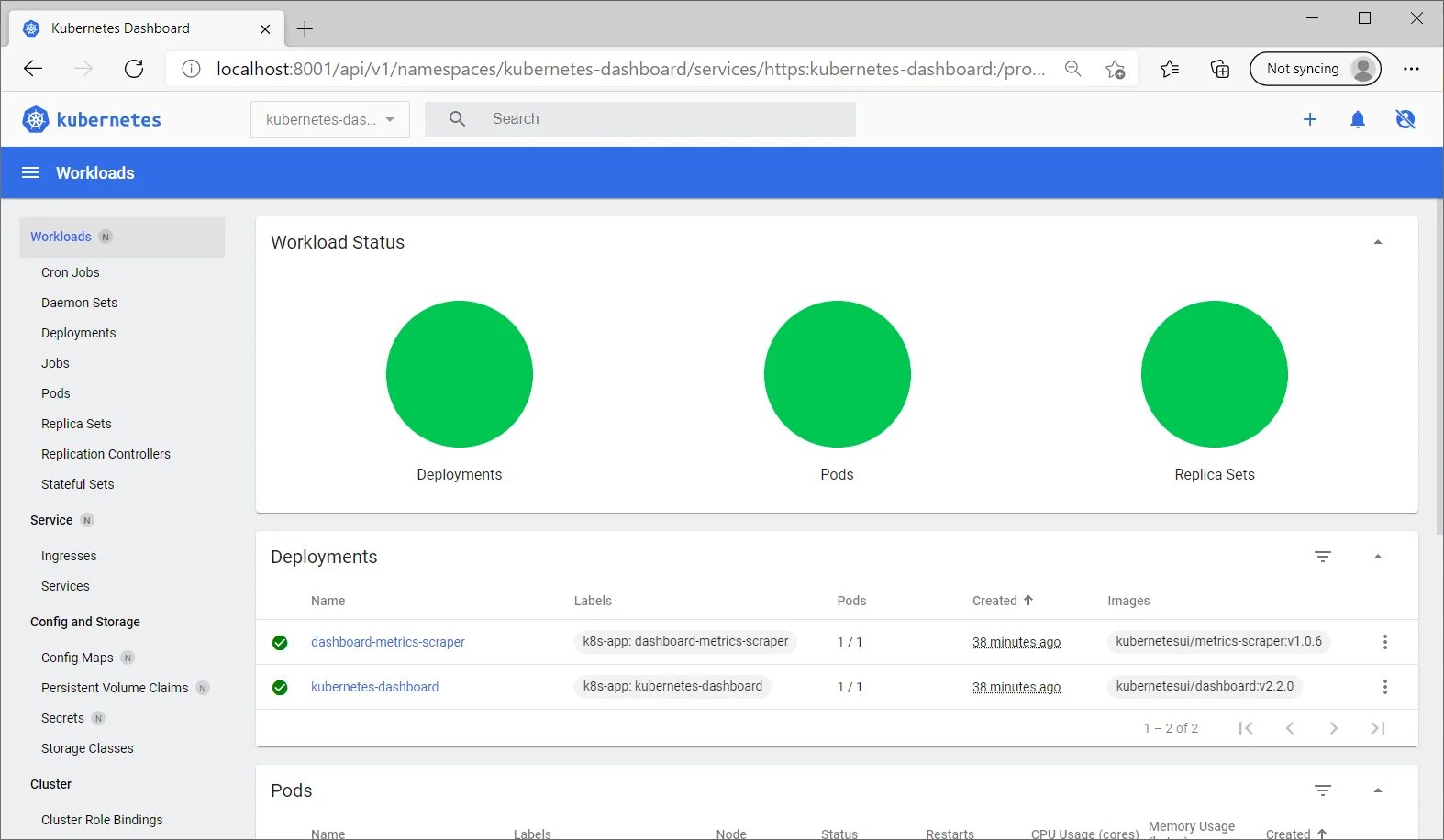The width and height of the screenshot is (1444, 840).
Task: Collapse the Deployments card
Action: pyautogui.click(x=1378, y=557)
